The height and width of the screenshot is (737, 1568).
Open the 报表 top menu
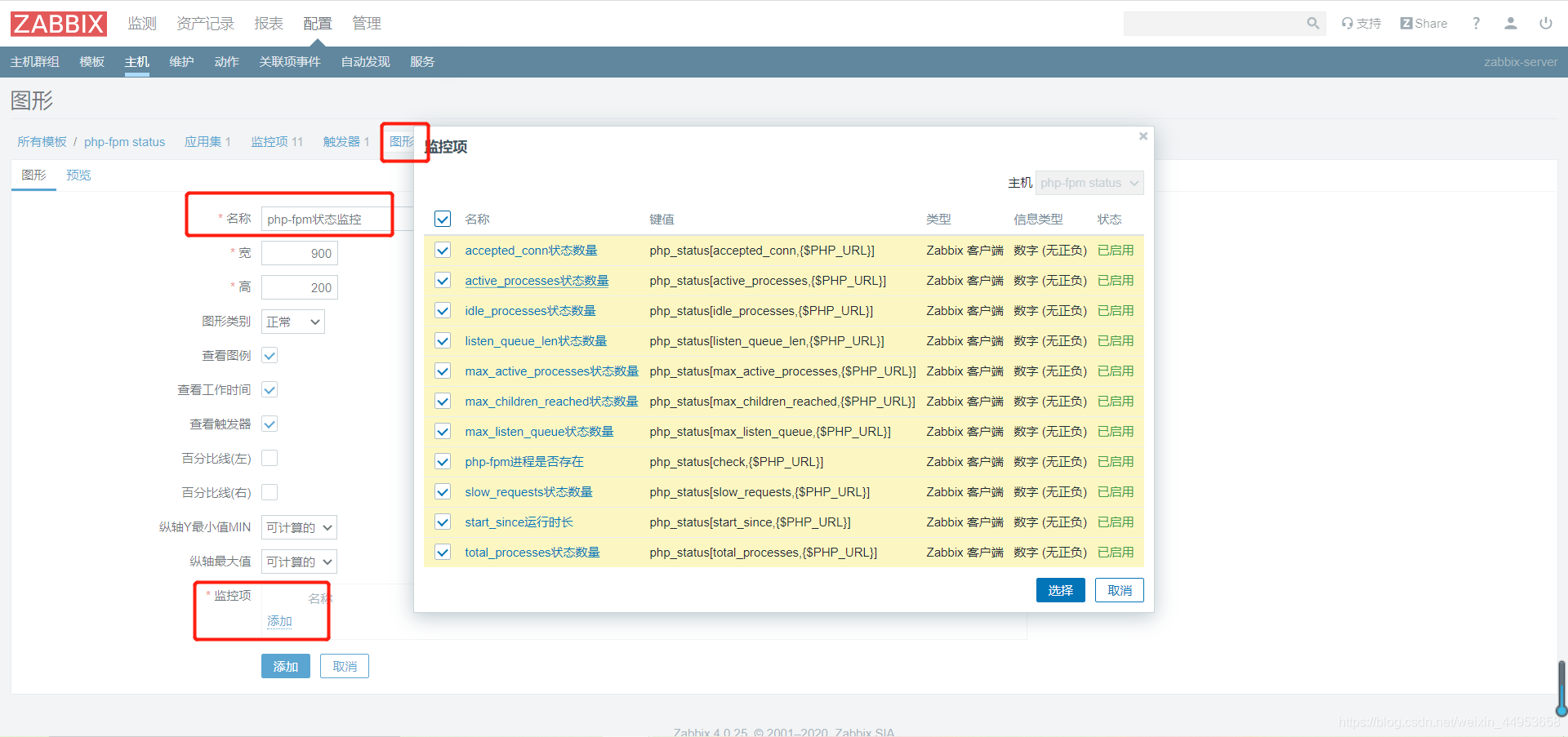point(269,24)
